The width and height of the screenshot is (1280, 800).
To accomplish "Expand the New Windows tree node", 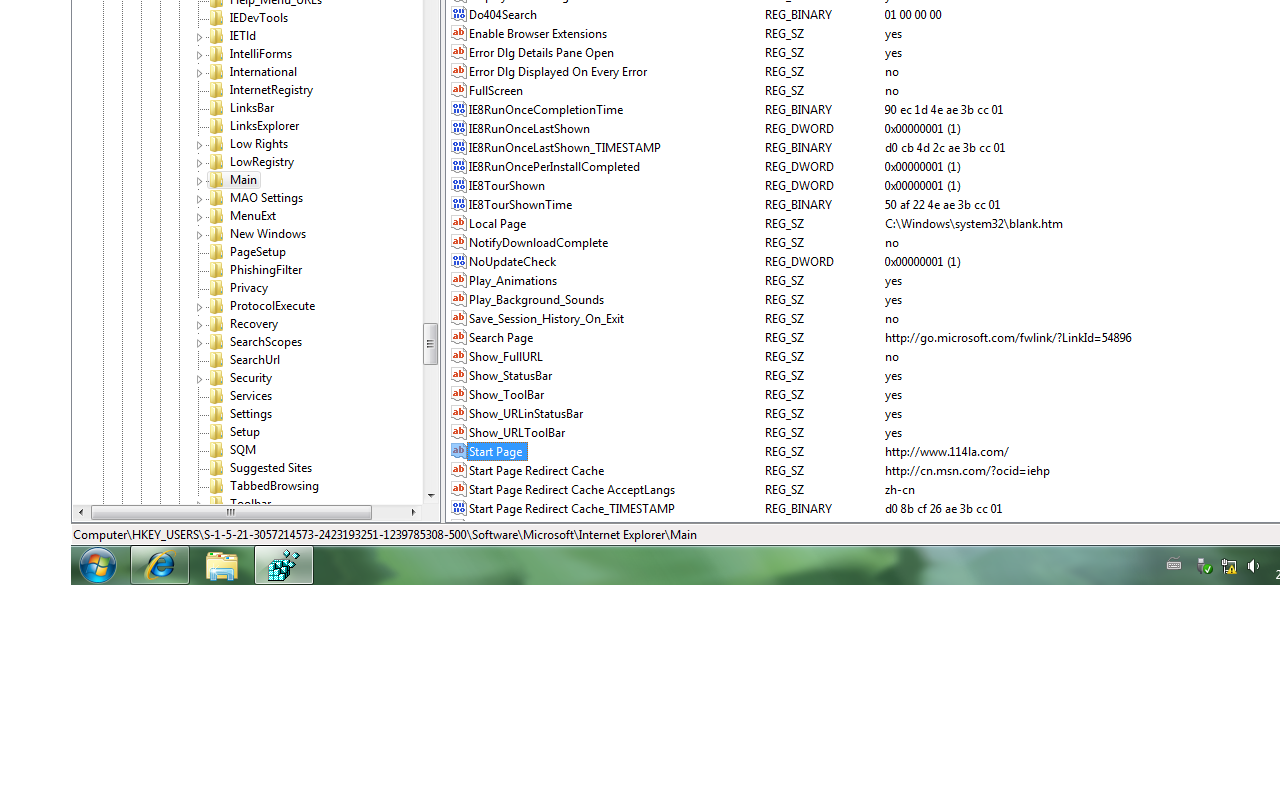I will [x=200, y=235].
